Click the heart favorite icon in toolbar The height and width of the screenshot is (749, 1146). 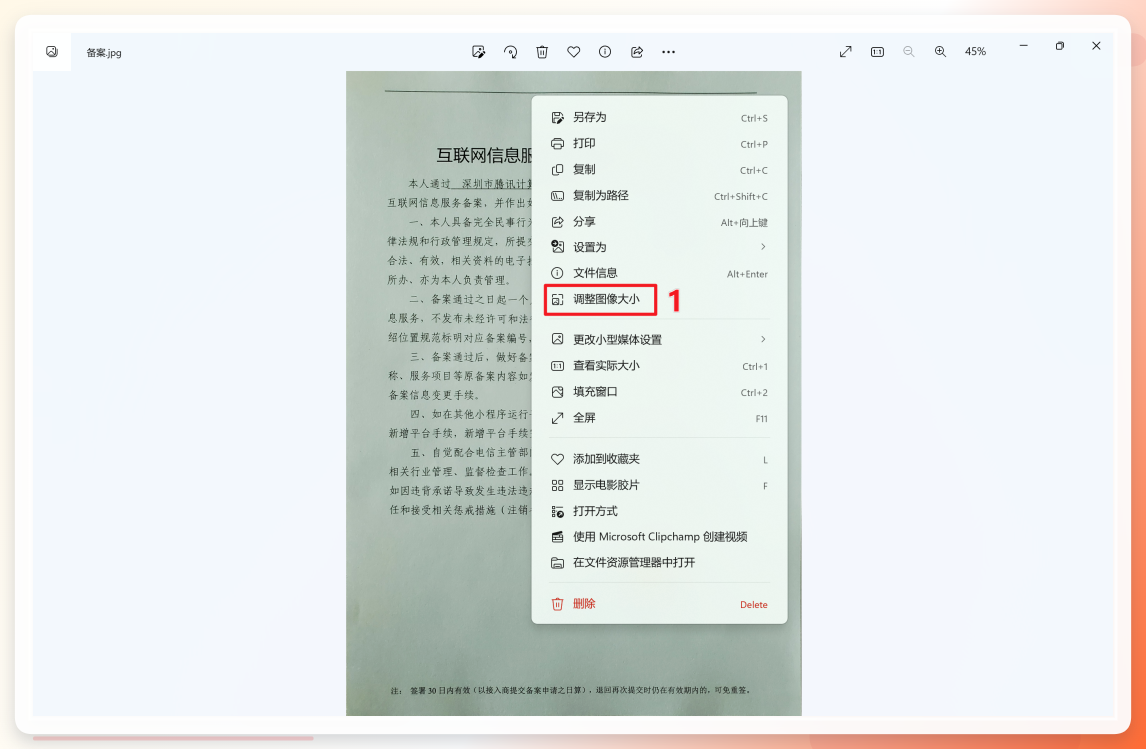(x=574, y=52)
